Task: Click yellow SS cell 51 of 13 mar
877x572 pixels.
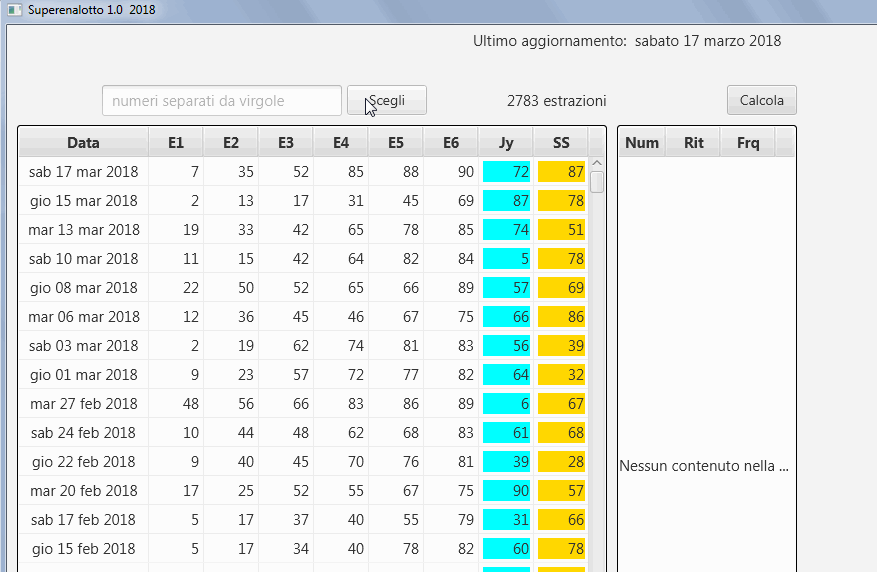Action: point(562,230)
